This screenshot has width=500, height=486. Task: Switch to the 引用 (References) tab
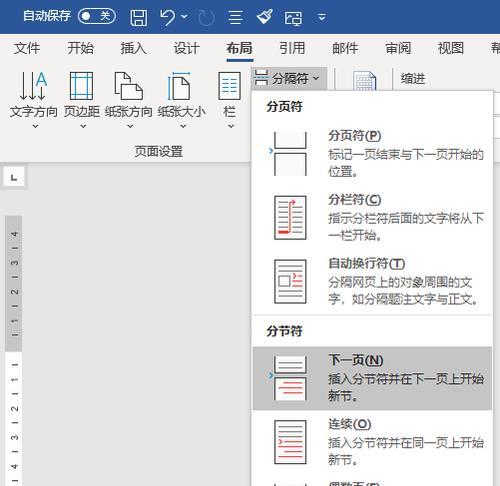click(x=292, y=48)
